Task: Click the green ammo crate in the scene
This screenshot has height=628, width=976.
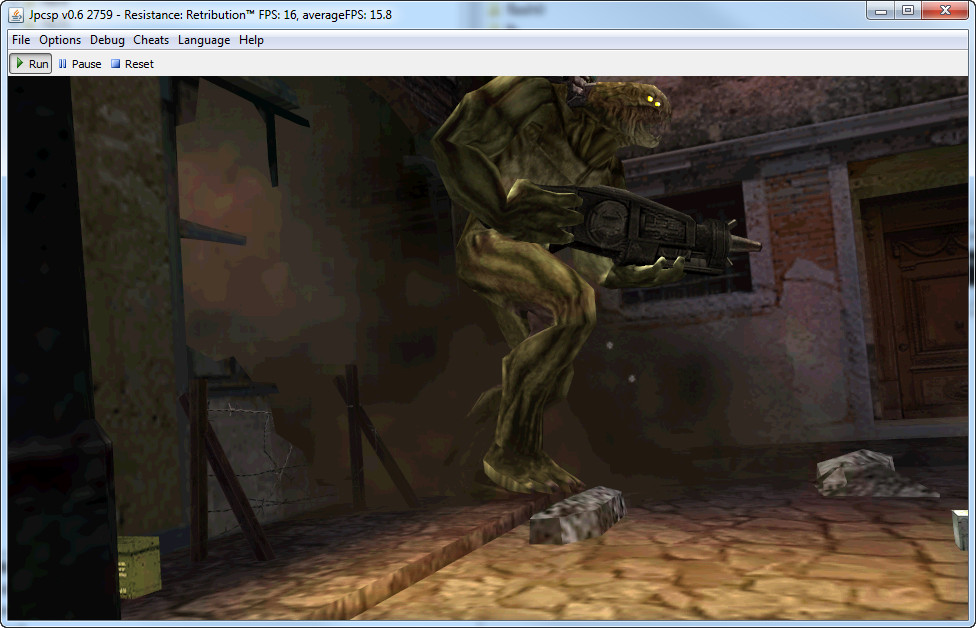Action: click(138, 567)
